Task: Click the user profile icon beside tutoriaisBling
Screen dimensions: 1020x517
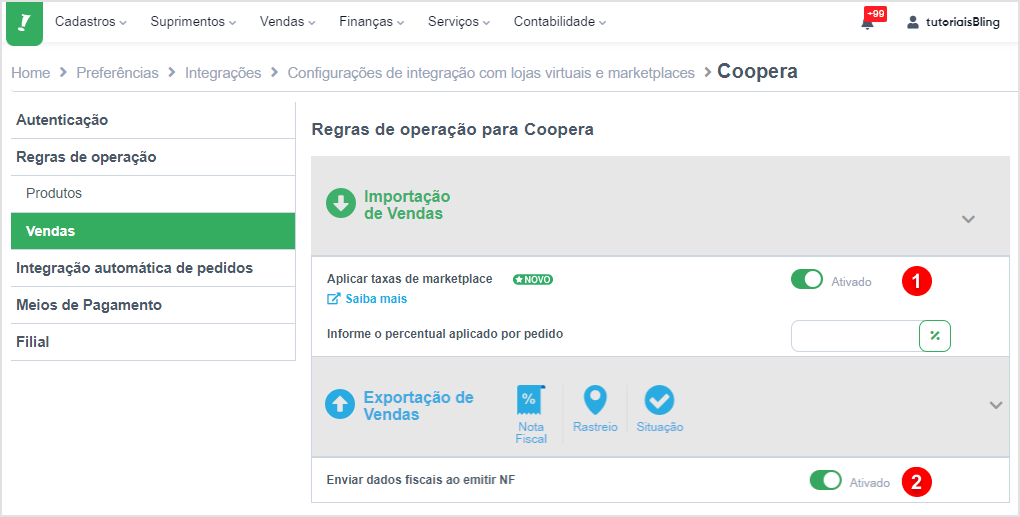Action: 913,22
